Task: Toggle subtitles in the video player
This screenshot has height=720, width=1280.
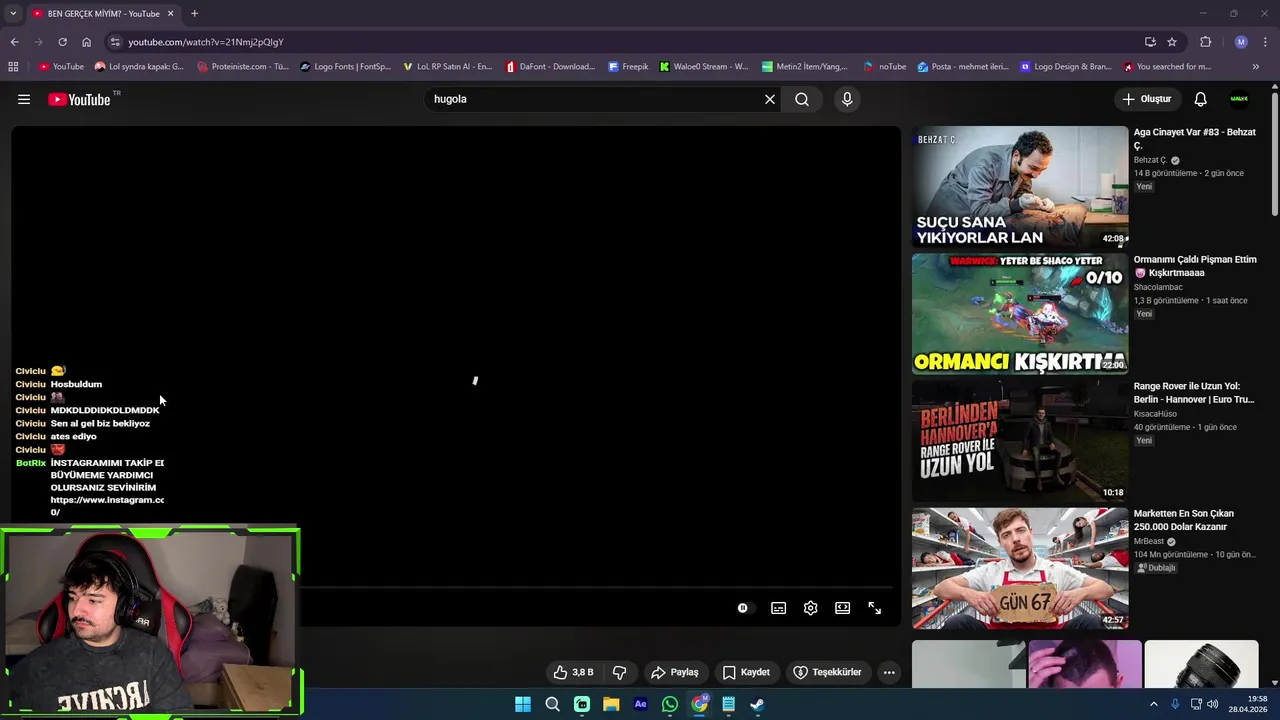Action: point(779,608)
